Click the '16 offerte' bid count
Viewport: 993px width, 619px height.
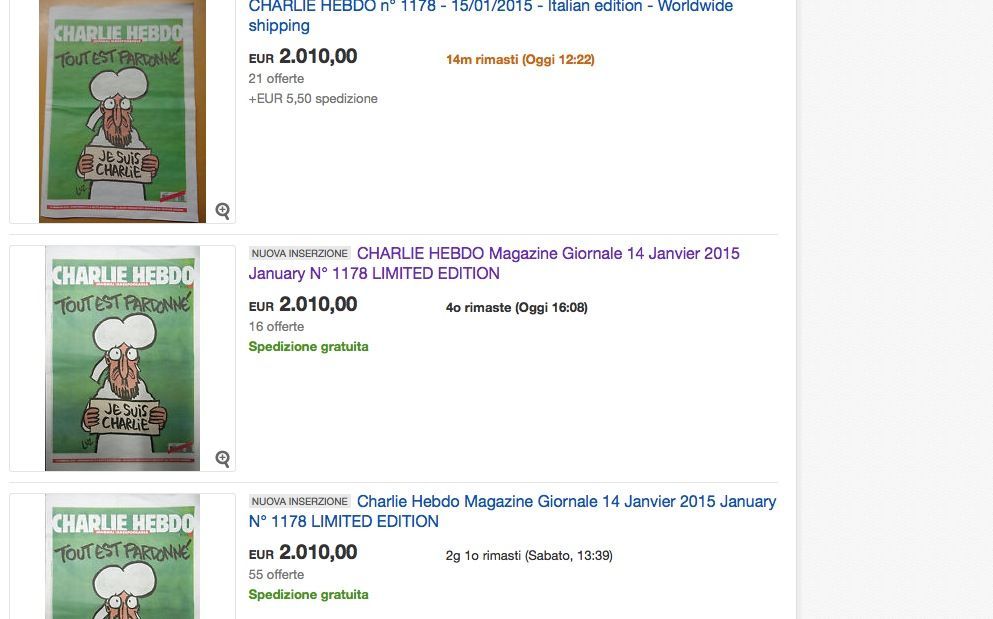[x=276, y=327]
